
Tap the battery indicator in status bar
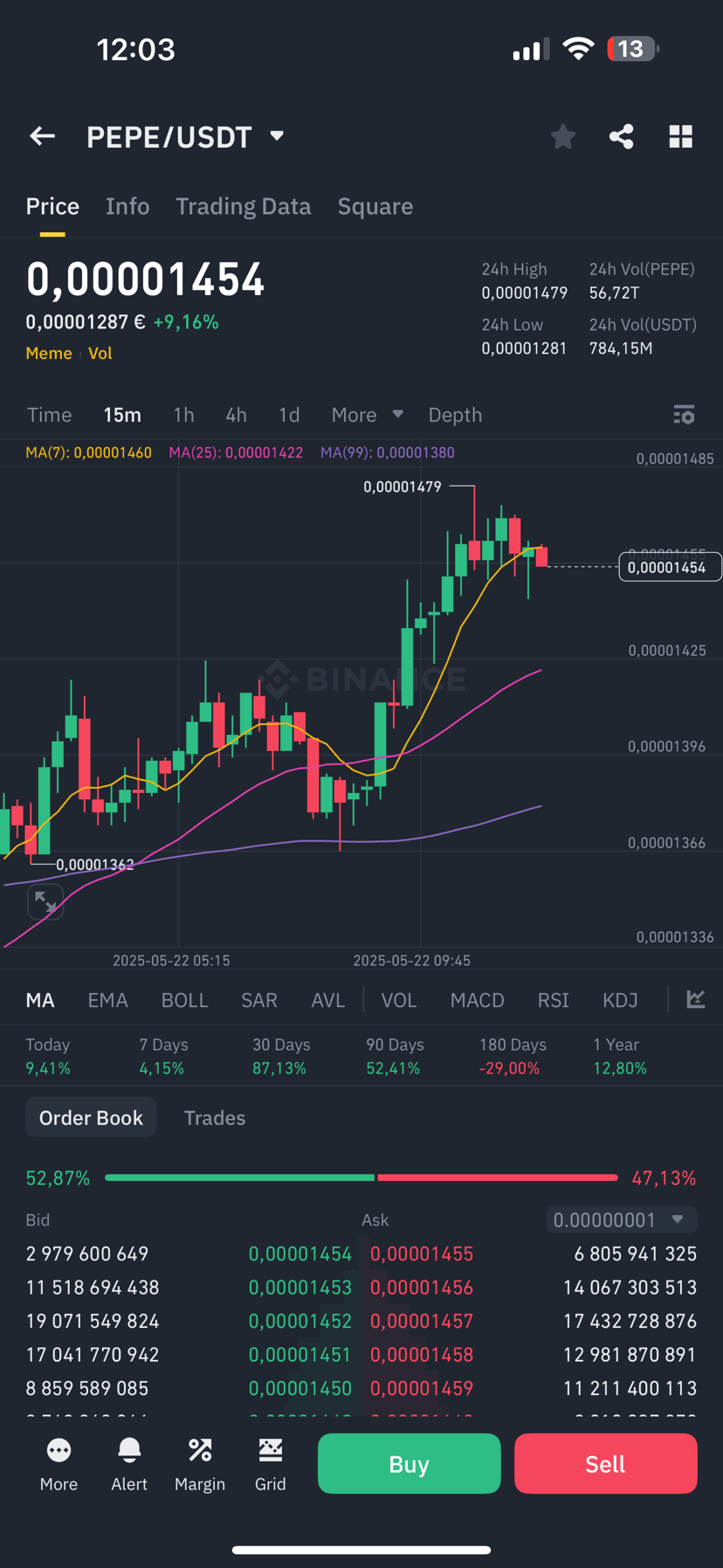click(x=633, y=49)
